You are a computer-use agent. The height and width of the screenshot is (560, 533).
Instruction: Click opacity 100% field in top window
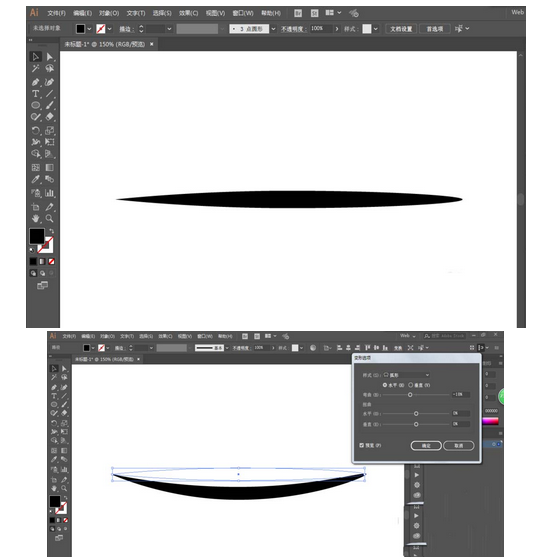tap(321, 29)
